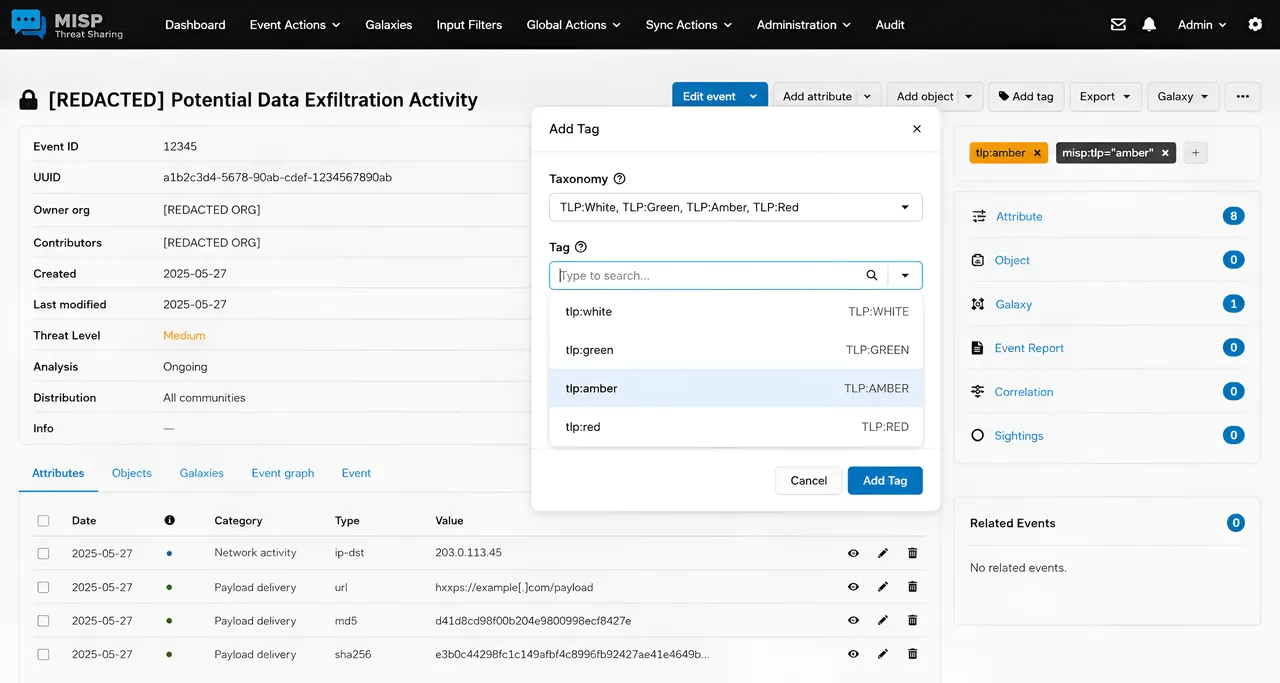
Task: Click the Attribute sliders icon in sidebar
Action: (978, 216)
